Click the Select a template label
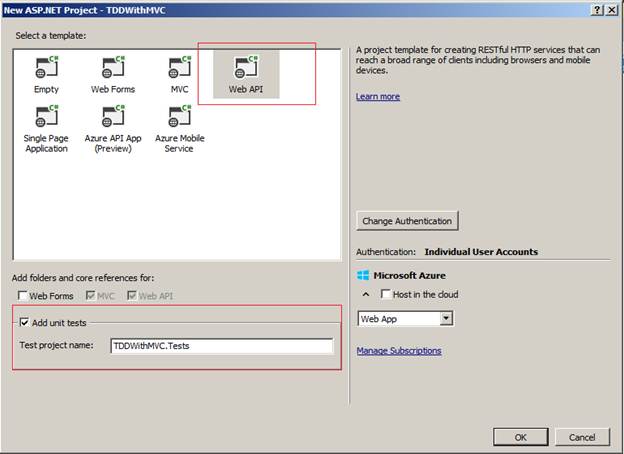The width and height of the screenshot is (624, 454). pos(51,35)
